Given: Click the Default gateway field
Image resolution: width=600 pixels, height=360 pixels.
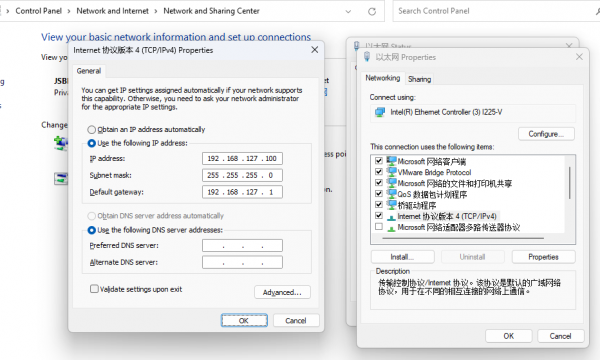Looking at the screenshot, I should click(x=242, y=192).
